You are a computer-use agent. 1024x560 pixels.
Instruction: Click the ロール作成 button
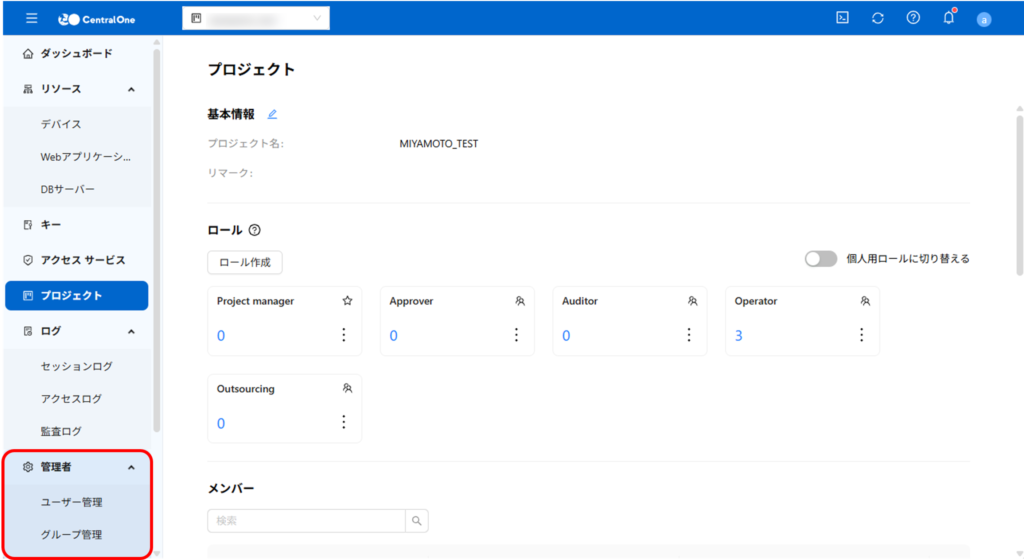pos(245,262)
